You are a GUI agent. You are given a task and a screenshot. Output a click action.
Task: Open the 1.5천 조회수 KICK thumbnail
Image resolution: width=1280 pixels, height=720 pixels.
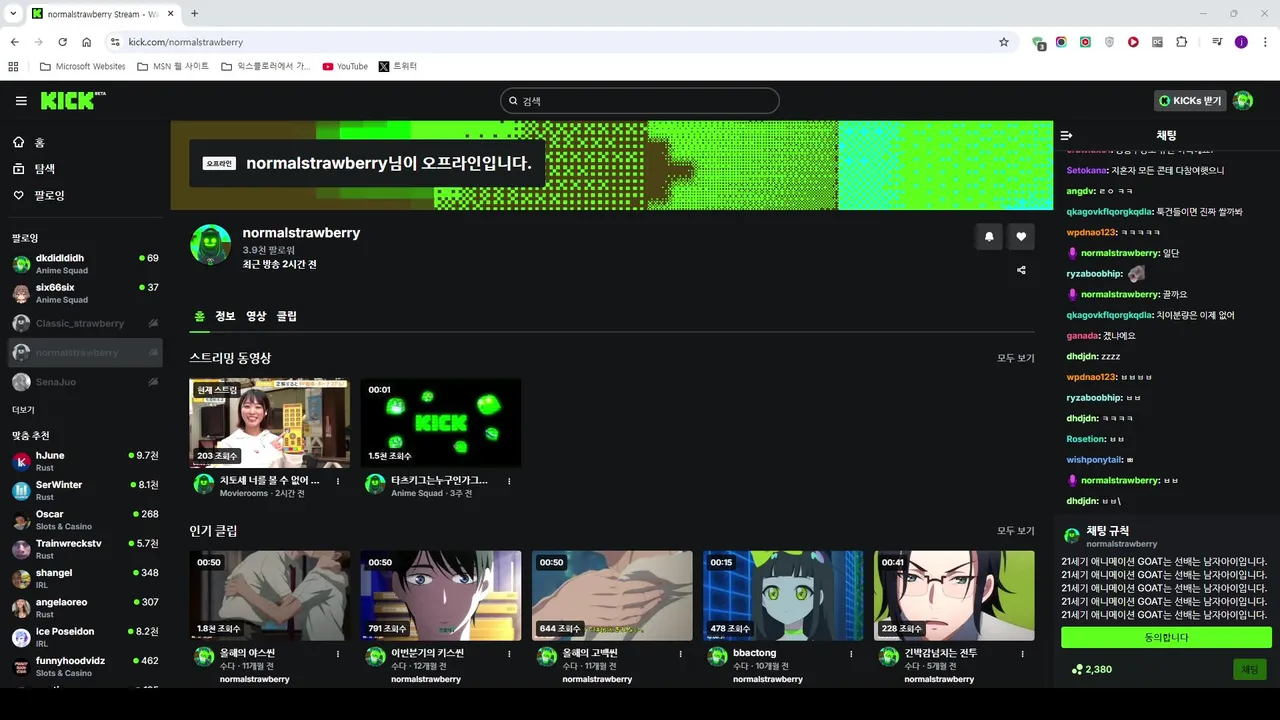[441, 423]
